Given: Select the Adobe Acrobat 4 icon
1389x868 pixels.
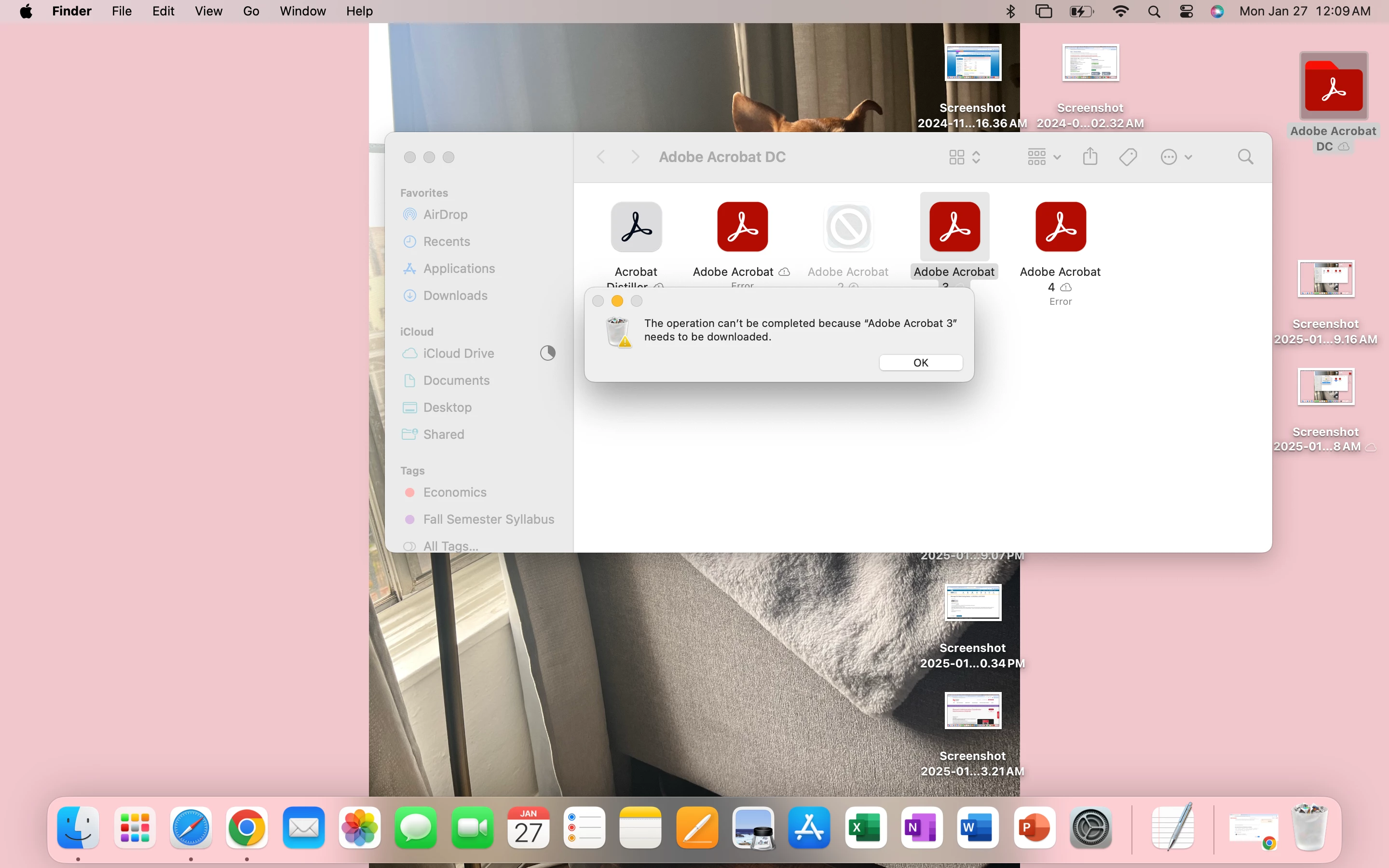Looking at the screenshot, I should 1060,227.
